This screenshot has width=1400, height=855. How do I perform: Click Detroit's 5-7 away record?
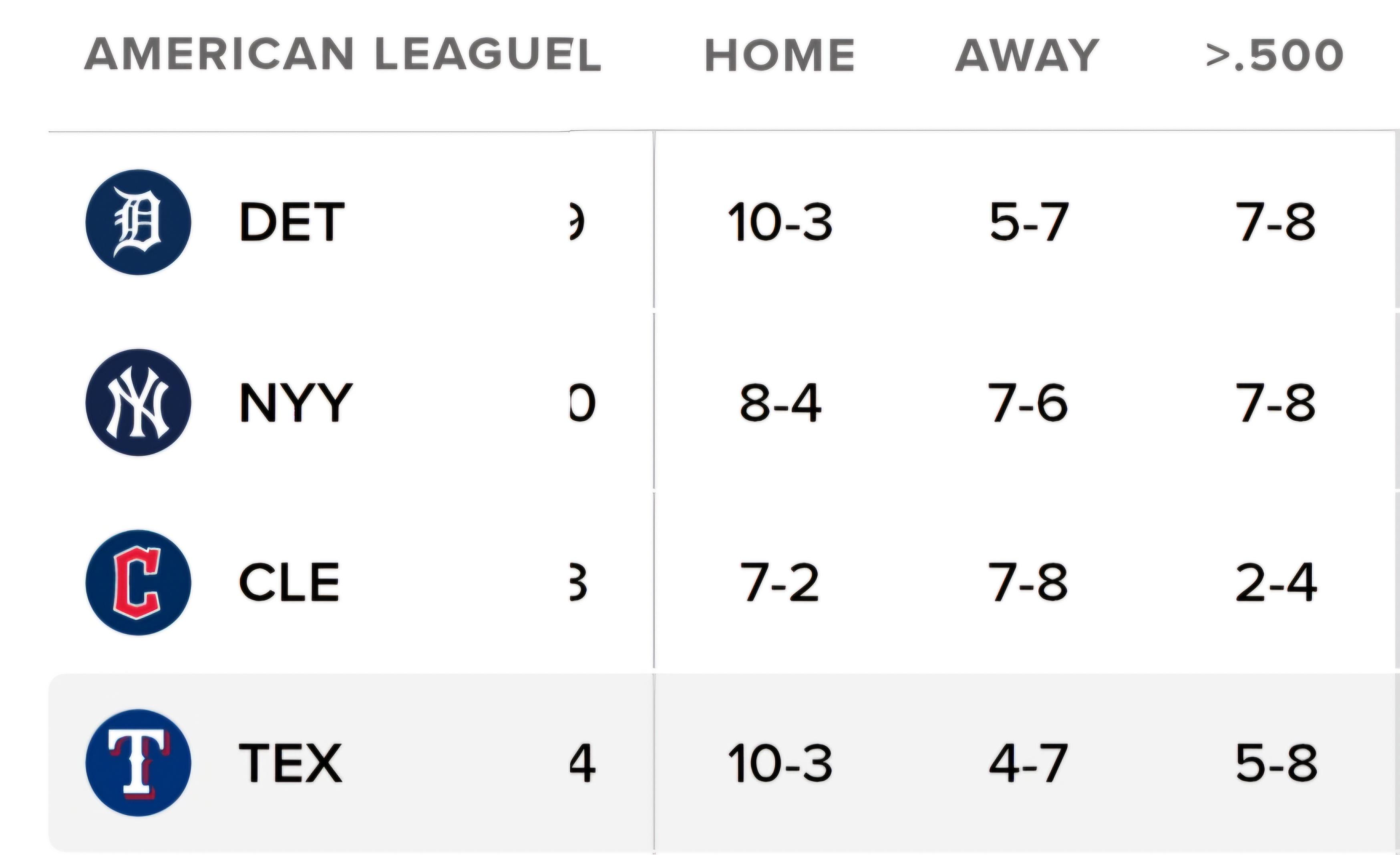point(1028,222)
